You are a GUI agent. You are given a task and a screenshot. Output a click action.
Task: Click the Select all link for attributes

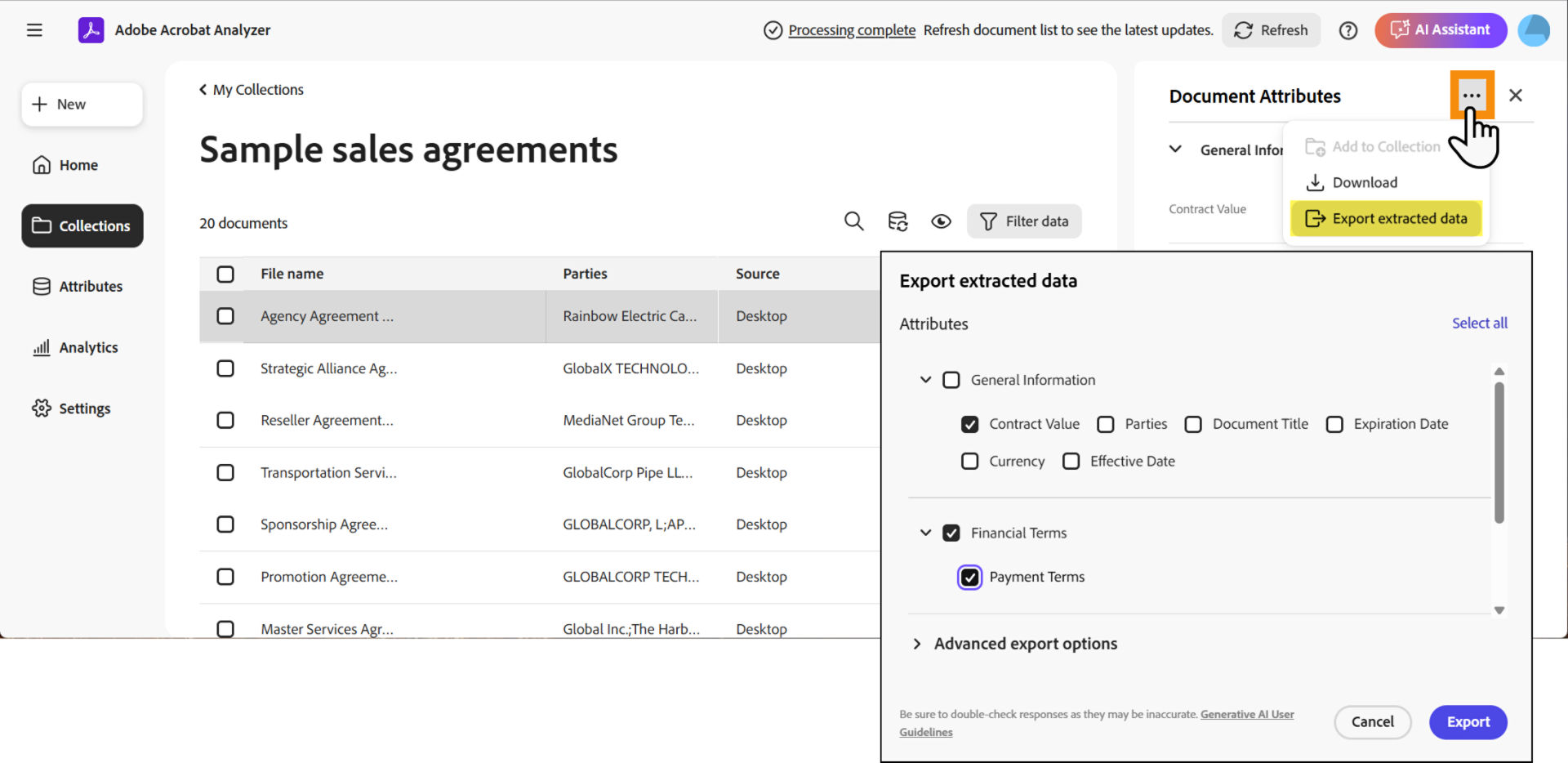point(1480,323)
